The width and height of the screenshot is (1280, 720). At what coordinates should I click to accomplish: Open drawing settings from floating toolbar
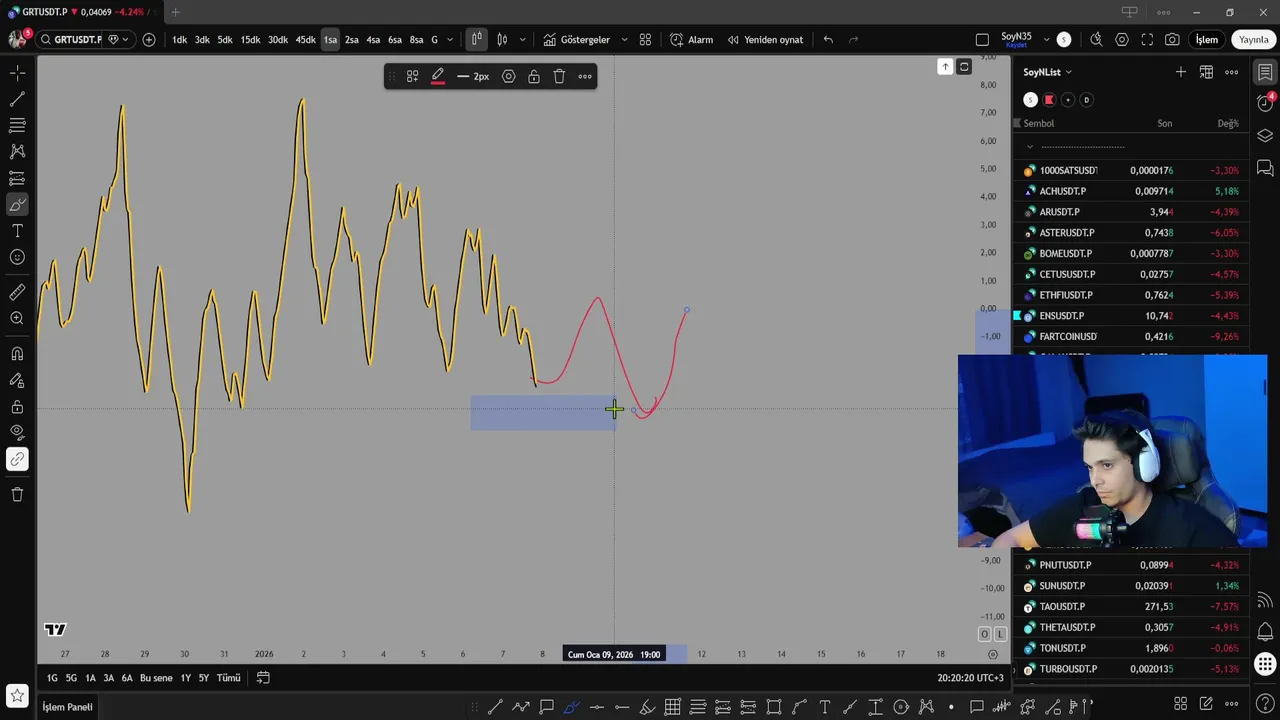click(508, 76)
